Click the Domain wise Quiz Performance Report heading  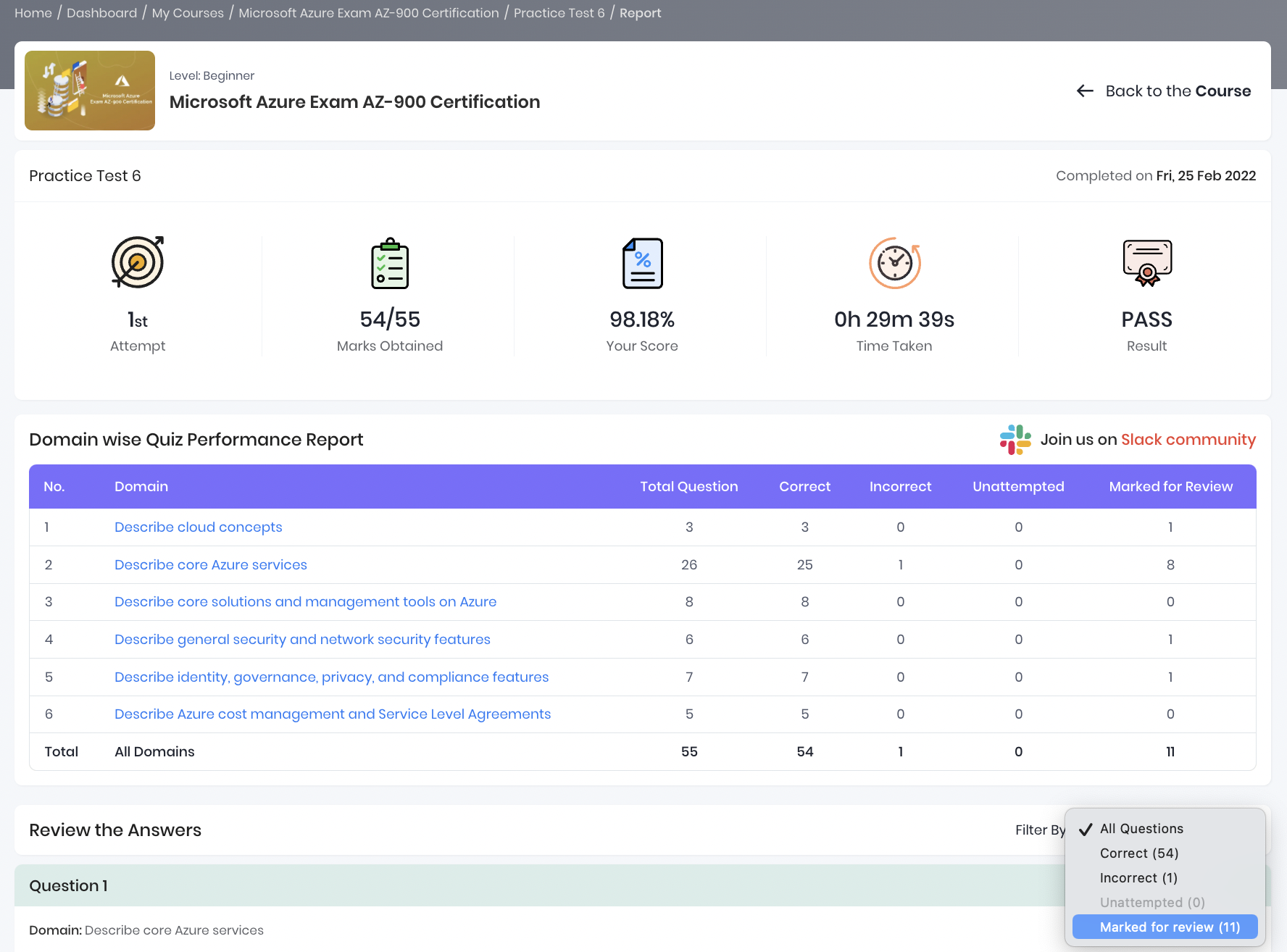196,440
